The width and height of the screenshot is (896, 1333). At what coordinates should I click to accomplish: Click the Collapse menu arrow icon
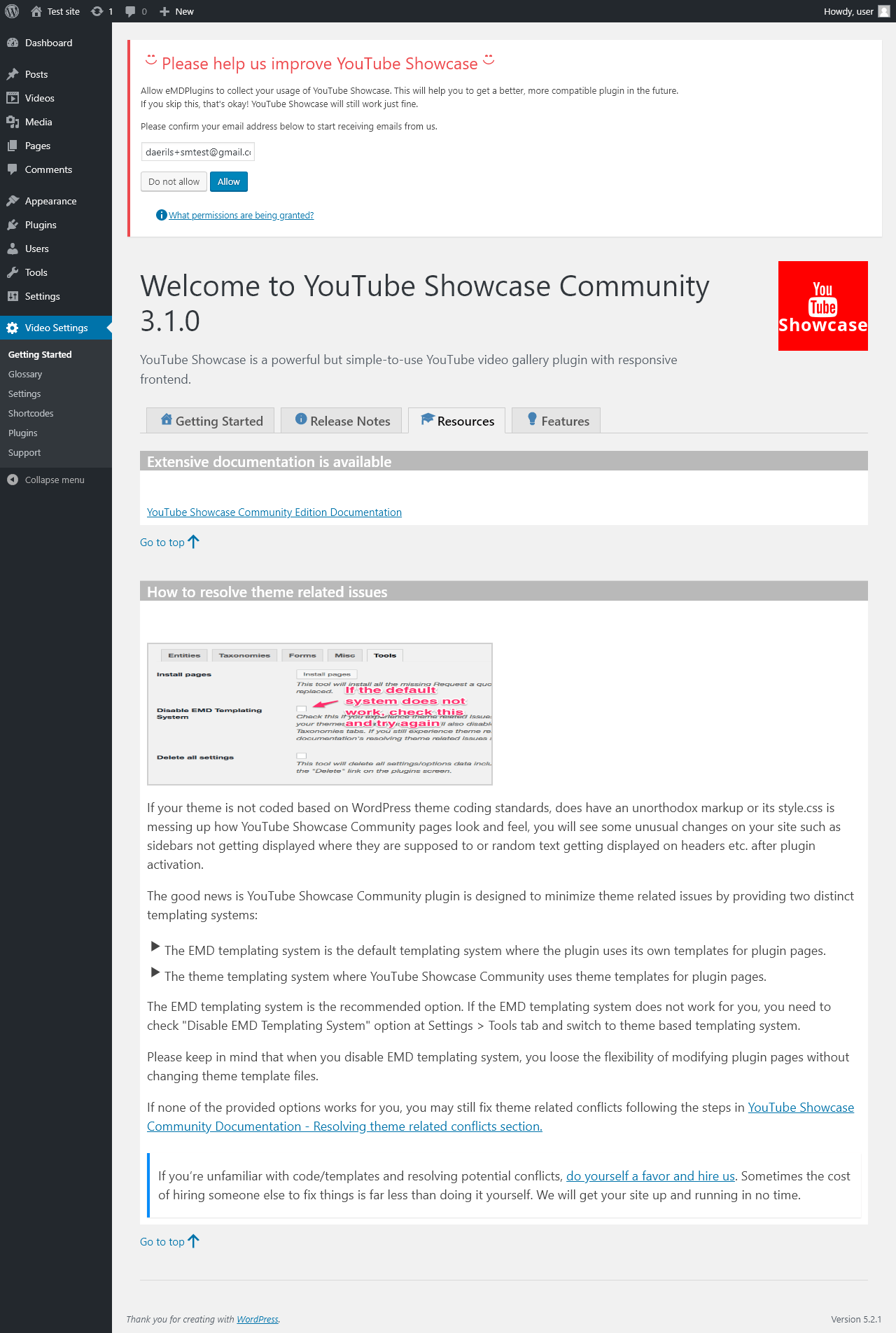click(13, 480)
